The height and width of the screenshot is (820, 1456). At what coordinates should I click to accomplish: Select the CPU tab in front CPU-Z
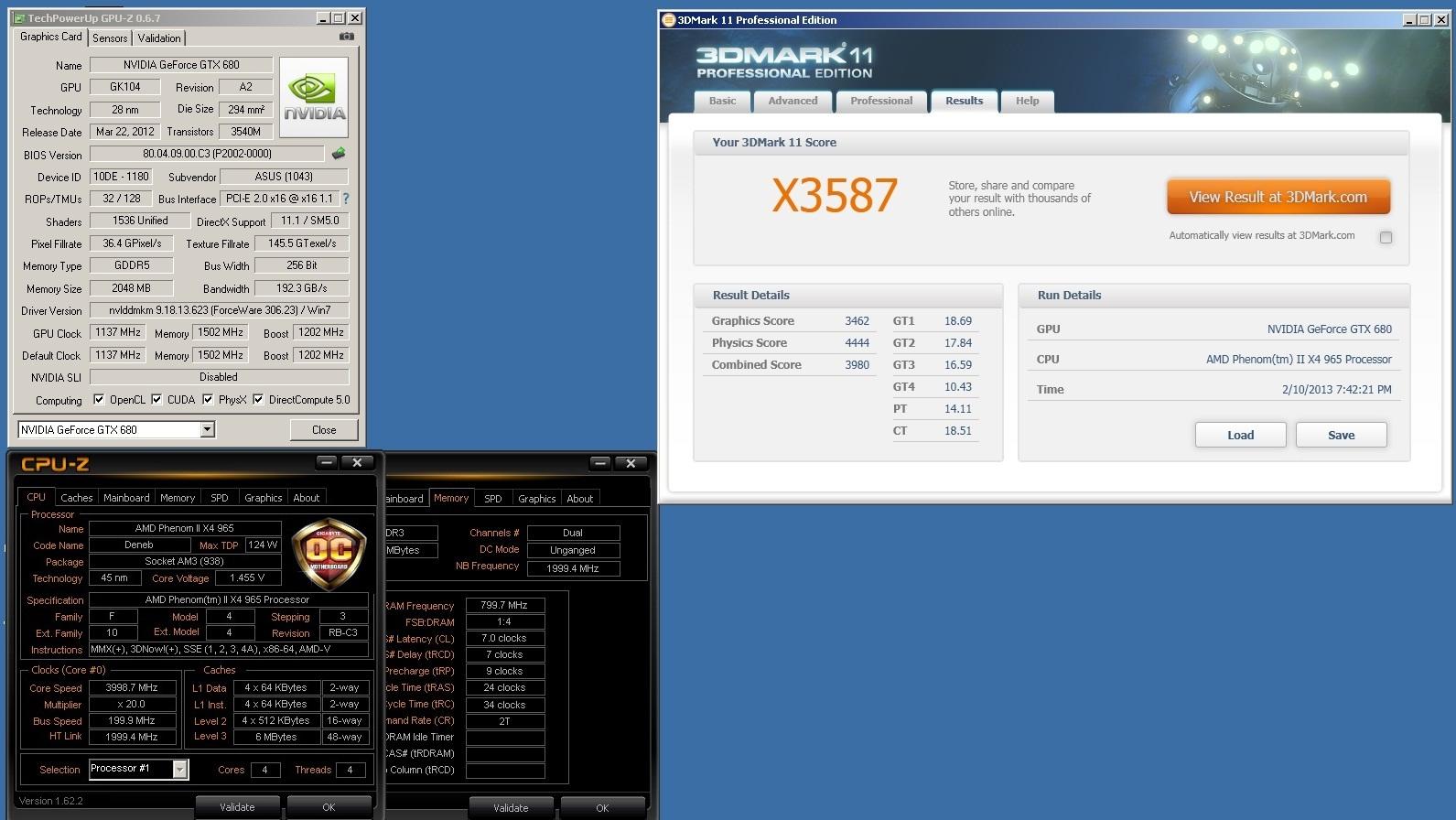(x=36, y=497)
